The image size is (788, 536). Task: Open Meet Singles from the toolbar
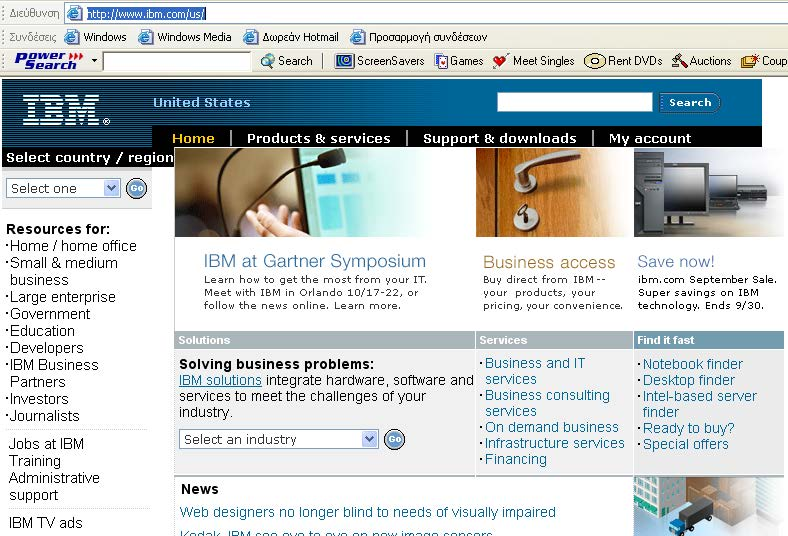pyautogui.click(x=533, y=61)
